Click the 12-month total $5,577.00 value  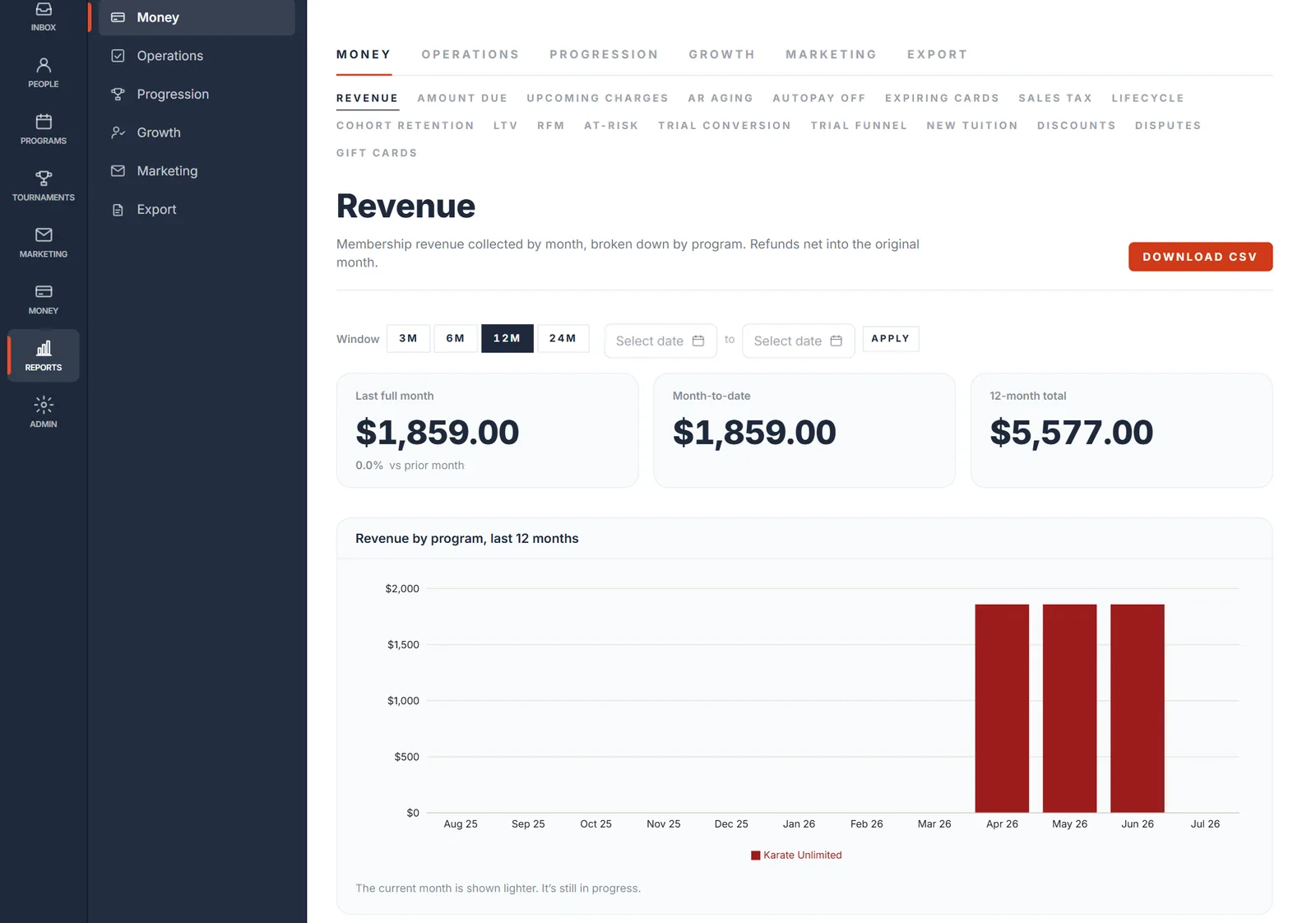[x=1072, y=433]
